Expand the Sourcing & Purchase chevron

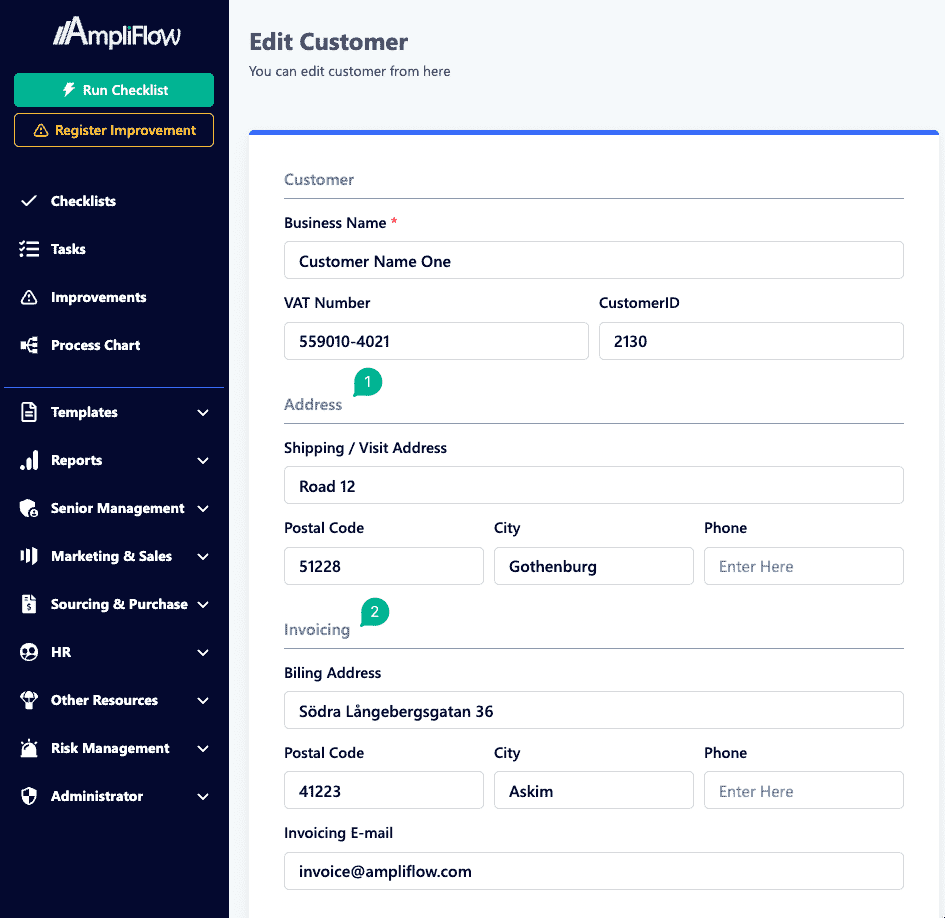(203, 605)
